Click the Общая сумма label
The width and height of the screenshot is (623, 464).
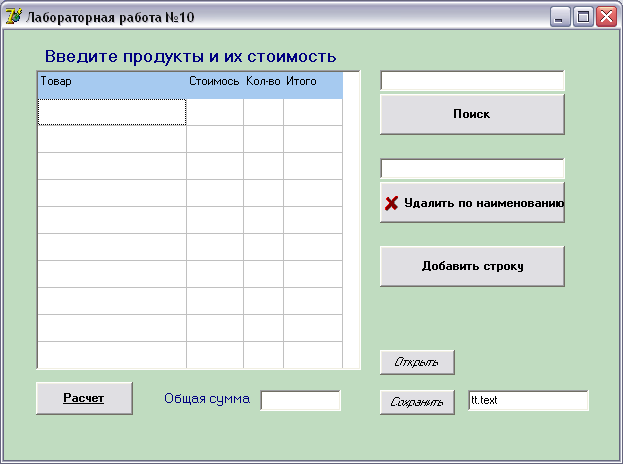tap(207, 398)
